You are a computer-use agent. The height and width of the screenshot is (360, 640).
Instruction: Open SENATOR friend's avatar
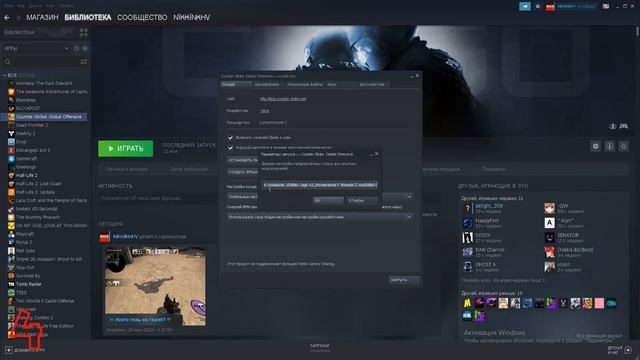point(549,237)
